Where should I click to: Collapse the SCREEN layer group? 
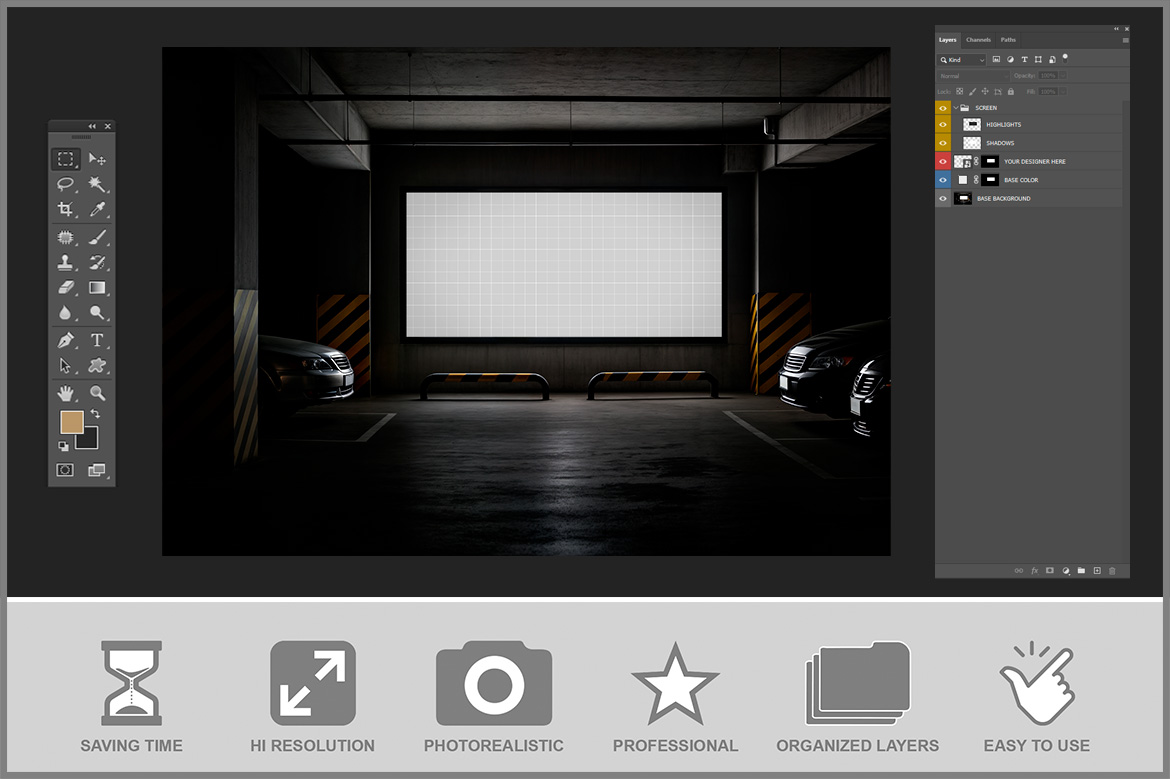955,107
